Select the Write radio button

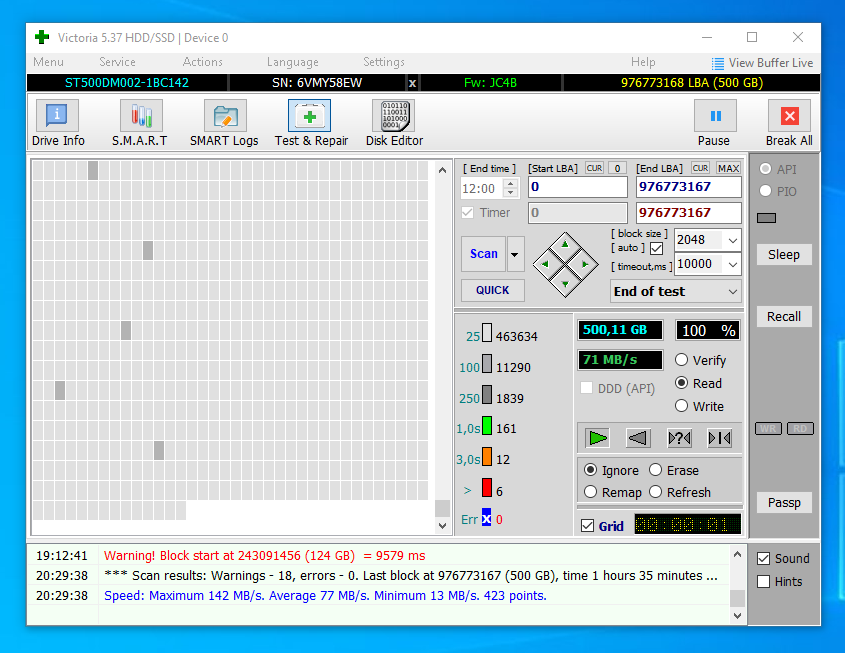681,406
